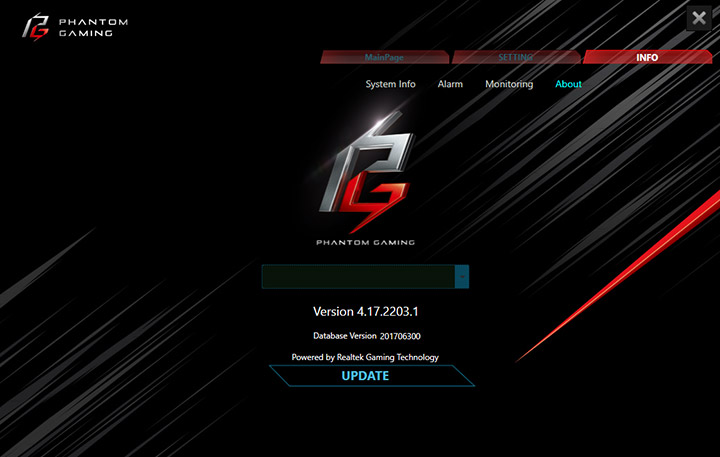This screenshot has height=457, width=720.
Task: Click the UPDATE button
Action: tap(371, 376)
